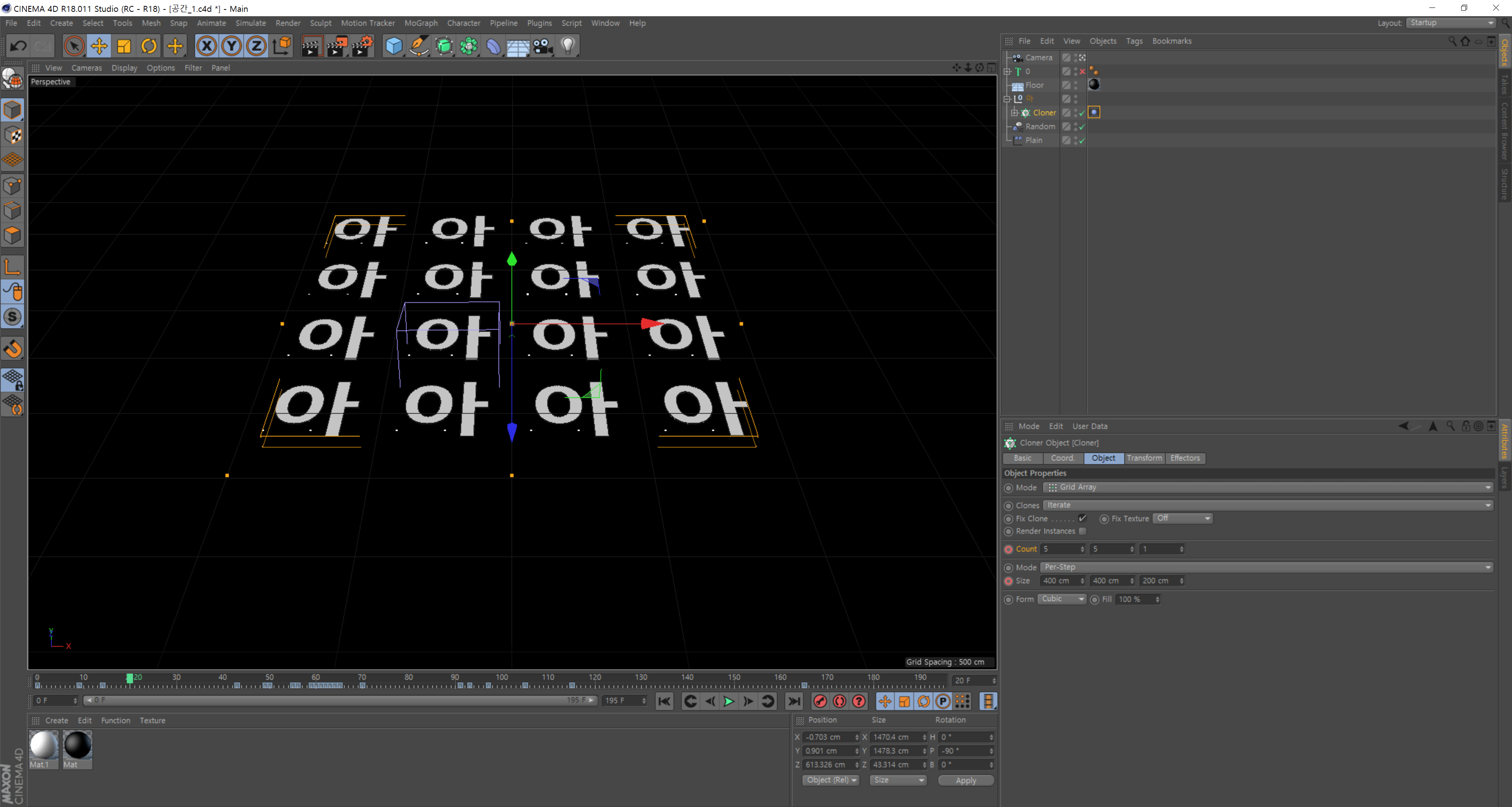
Task: Go to start of animation
Action: point(664,701)
